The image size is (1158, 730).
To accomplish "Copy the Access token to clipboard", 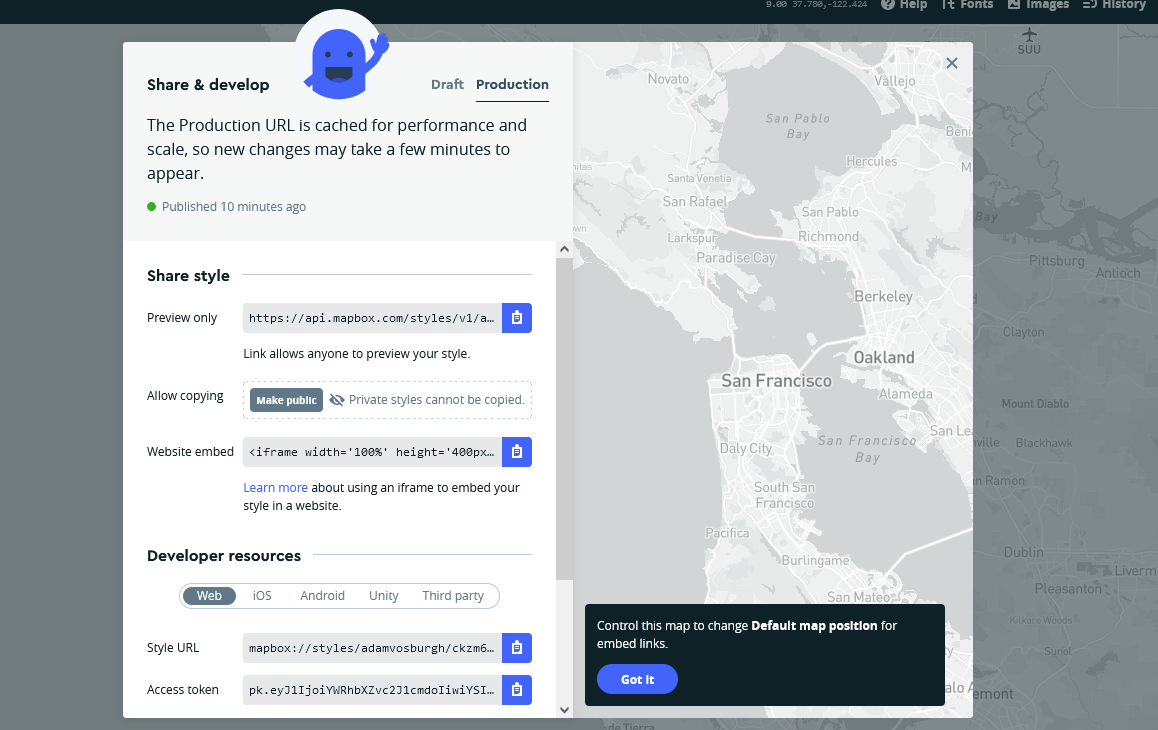I will (516, 690).
